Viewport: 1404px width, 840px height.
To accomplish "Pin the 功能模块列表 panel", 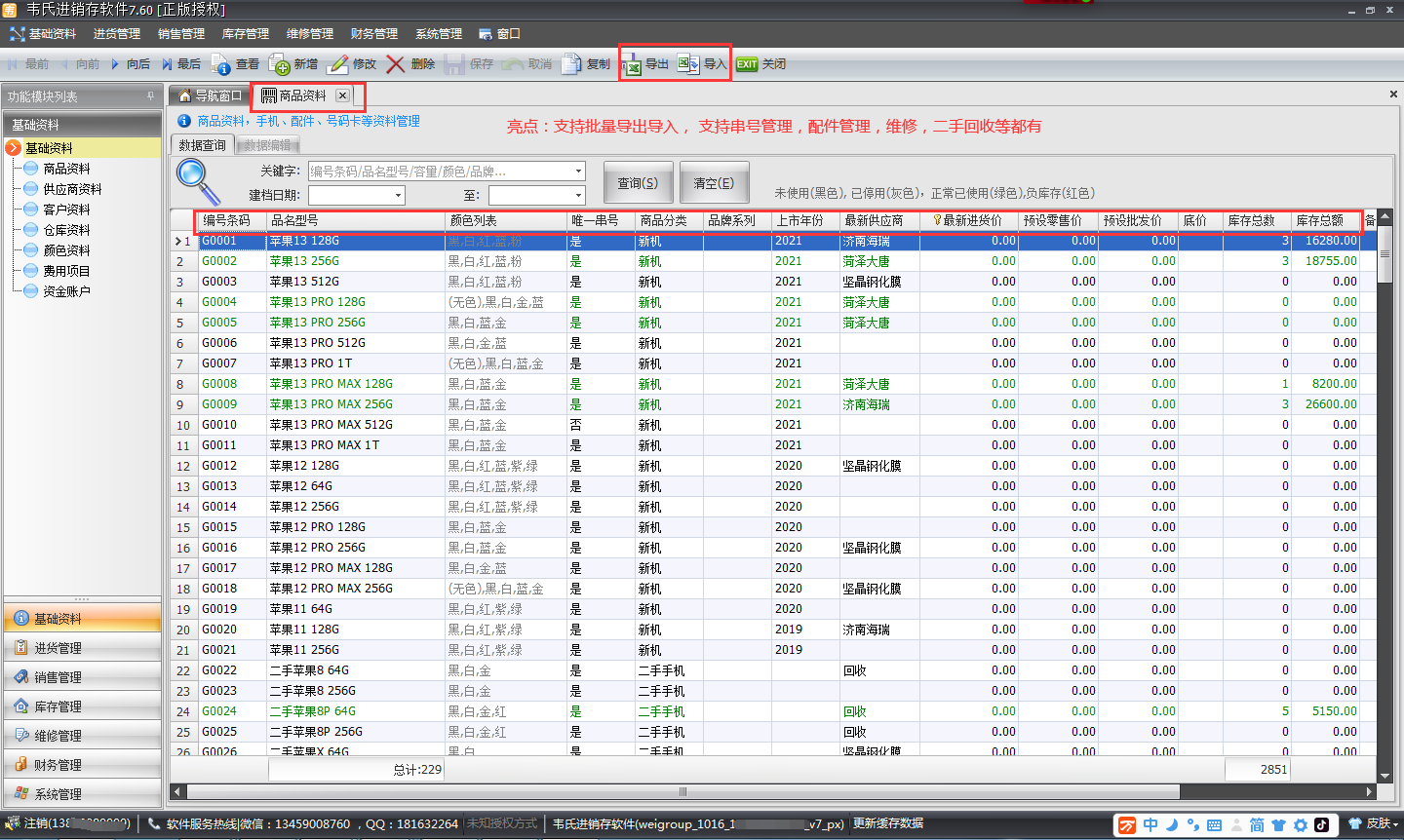I will coord(150,96).
